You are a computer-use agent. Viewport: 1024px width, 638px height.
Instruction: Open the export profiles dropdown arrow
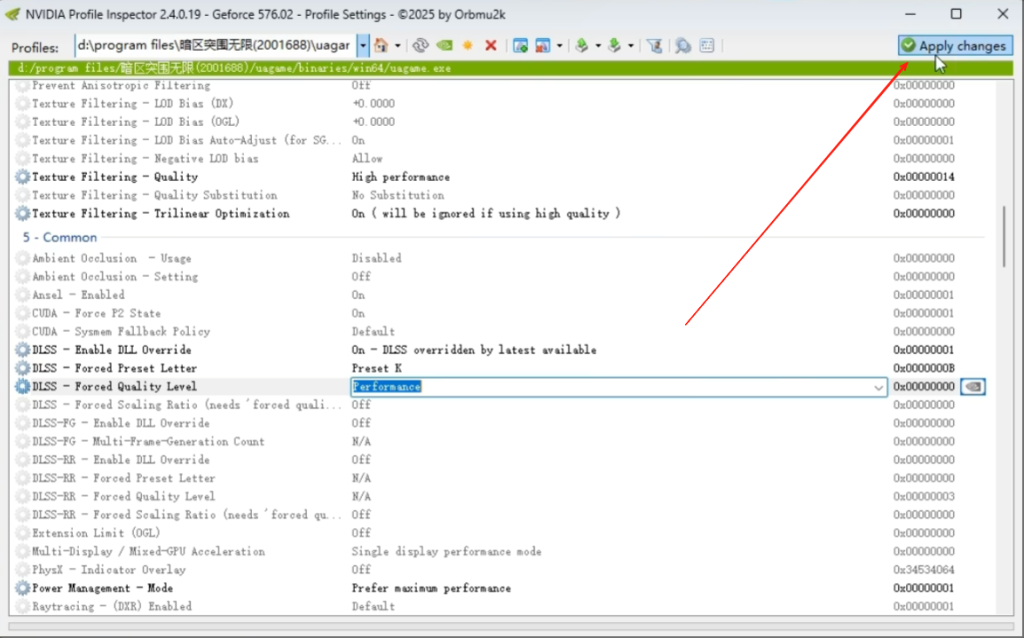pos(598,46)
